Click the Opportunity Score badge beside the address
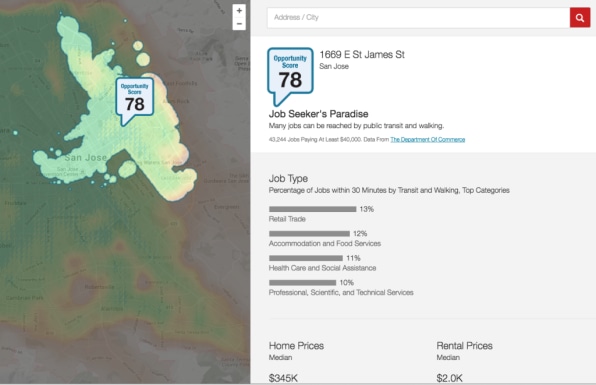The width and height of the screenshot is (596, 385). (x=290, y=76)
